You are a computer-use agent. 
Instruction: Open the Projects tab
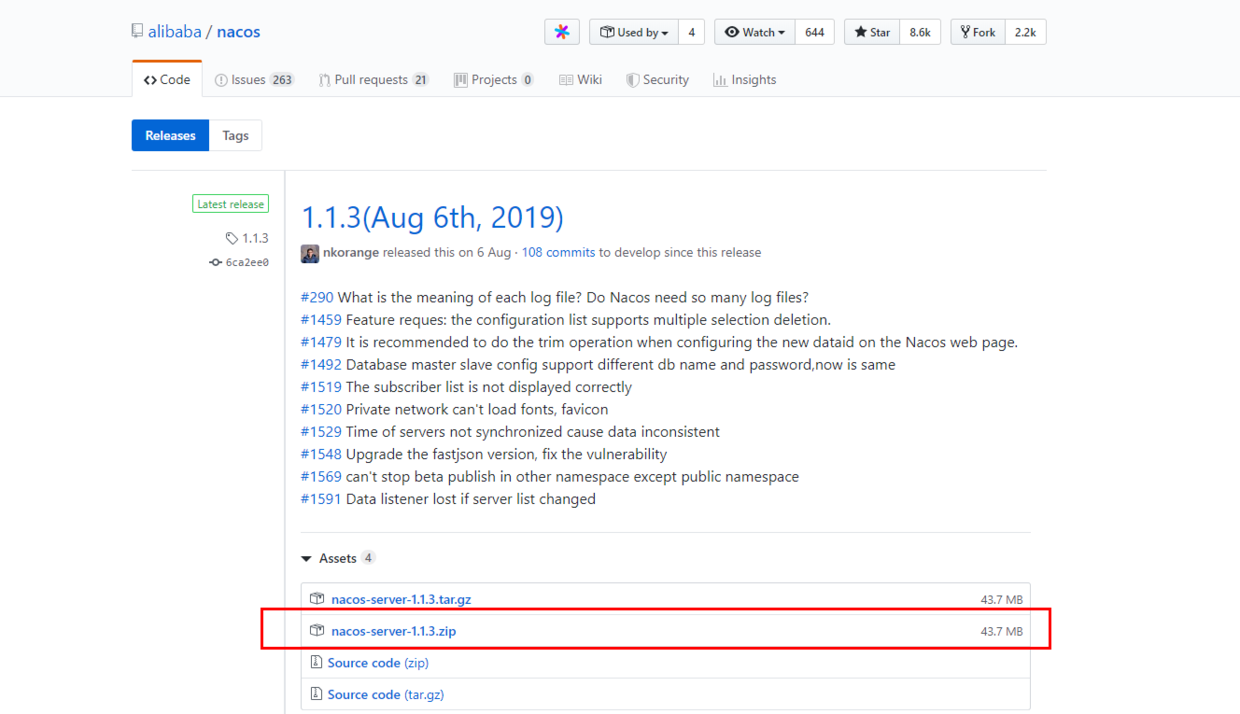494,80
